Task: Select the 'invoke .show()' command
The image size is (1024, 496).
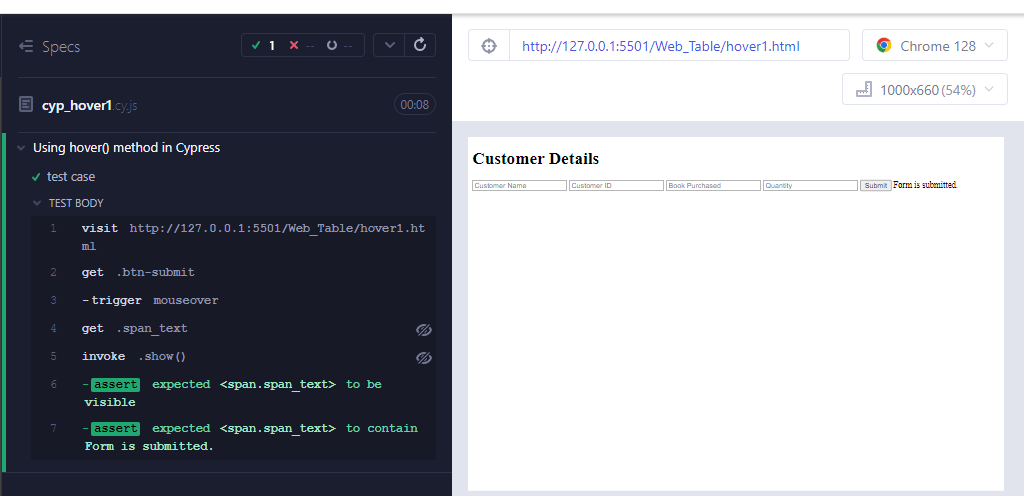Action: [233, 357]
